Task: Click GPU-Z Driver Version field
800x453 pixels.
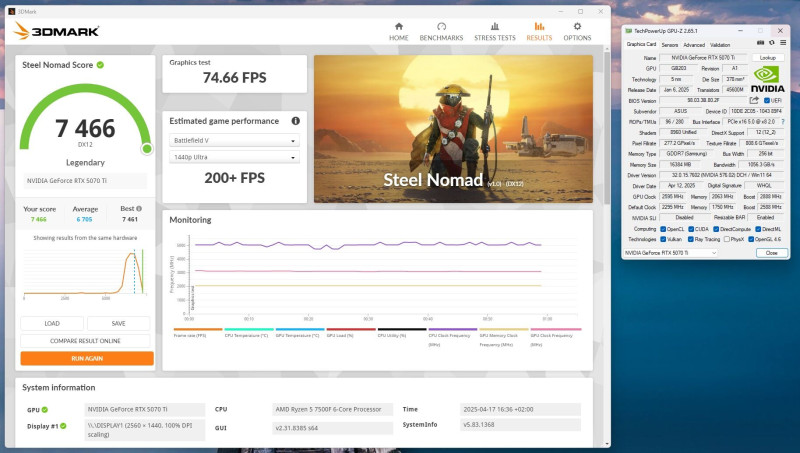Action: point(721,175)
